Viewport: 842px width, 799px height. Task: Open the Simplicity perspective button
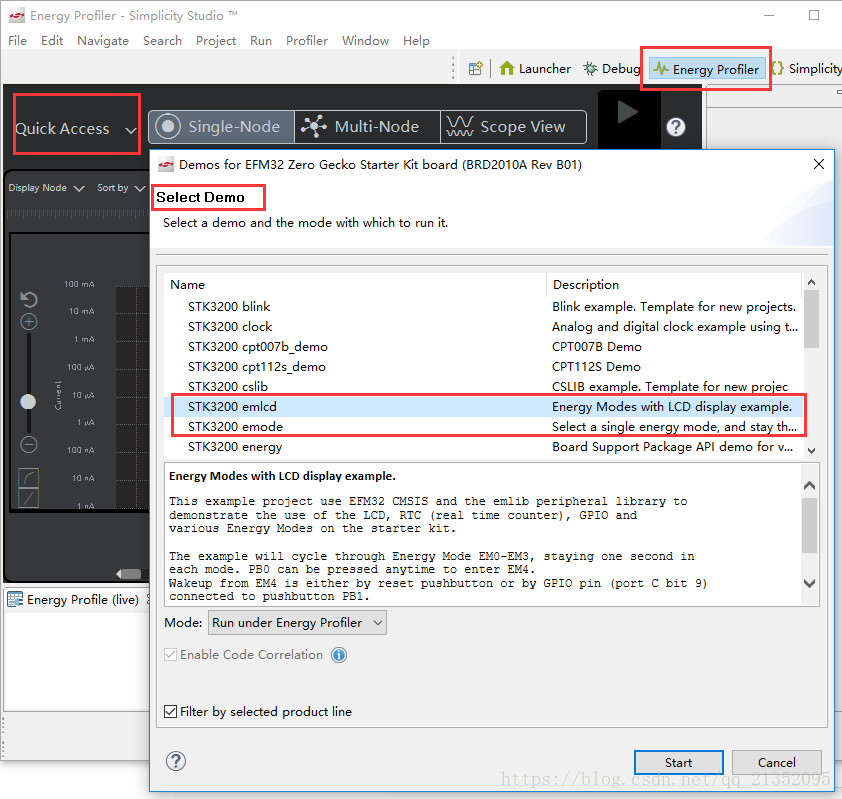806,69
